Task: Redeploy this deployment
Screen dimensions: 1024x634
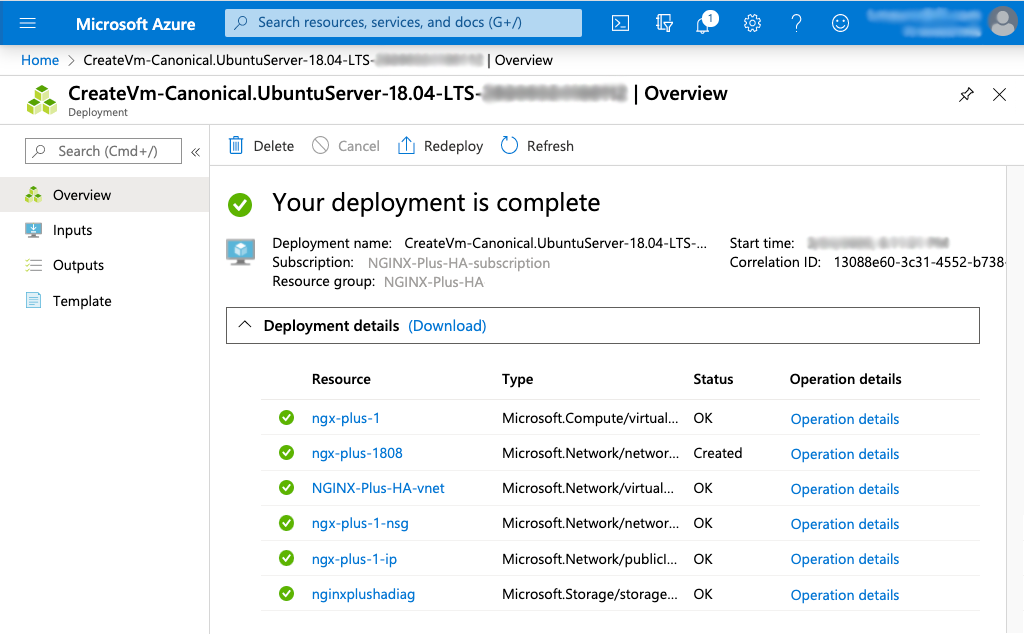Action: click(x=440, y=145)
